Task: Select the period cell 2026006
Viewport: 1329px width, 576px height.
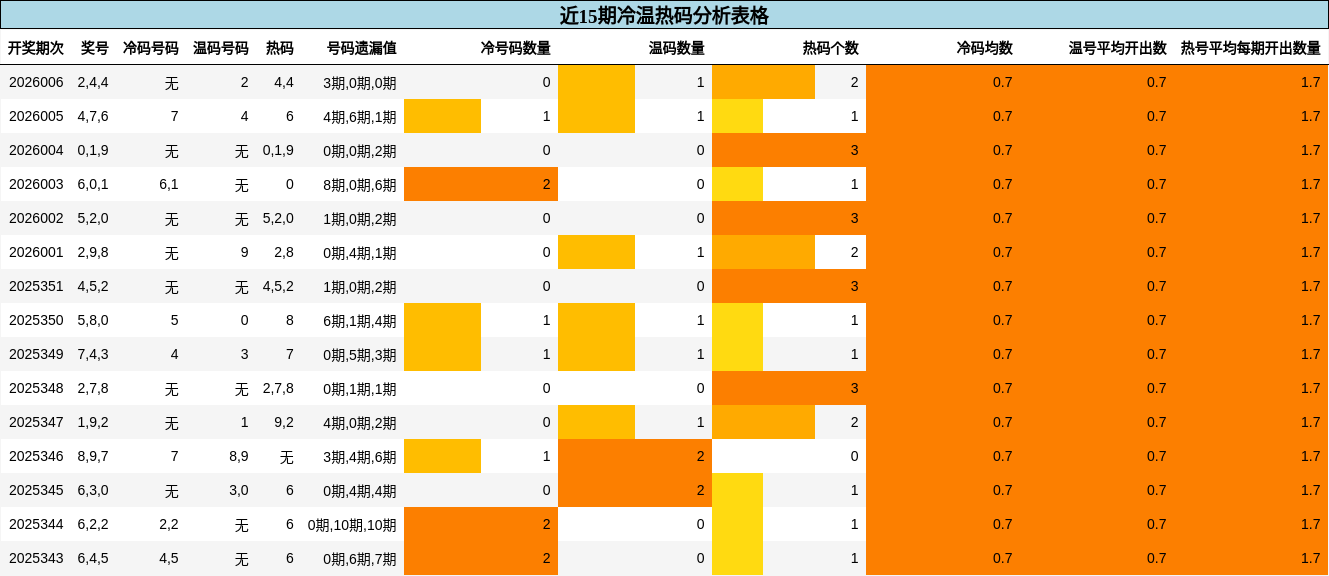Action: 37,82
